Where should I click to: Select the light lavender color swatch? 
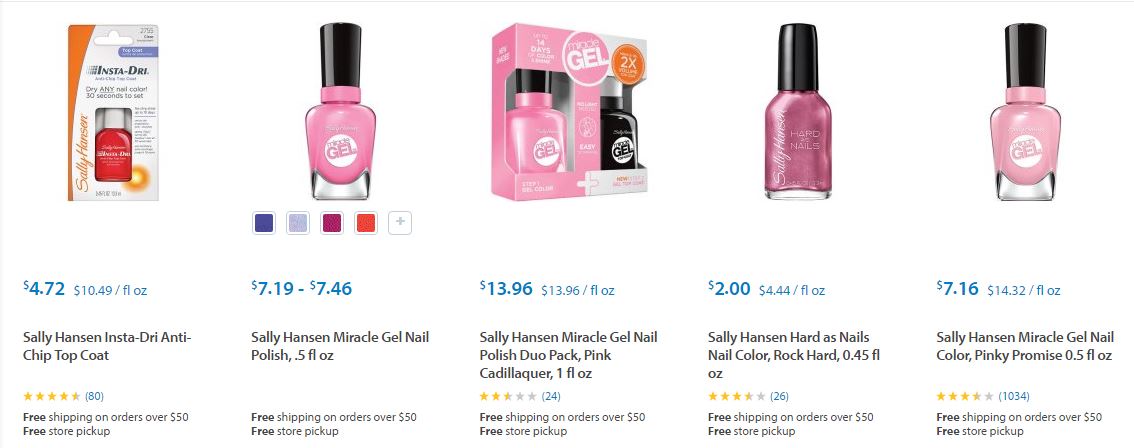(298, 223)
